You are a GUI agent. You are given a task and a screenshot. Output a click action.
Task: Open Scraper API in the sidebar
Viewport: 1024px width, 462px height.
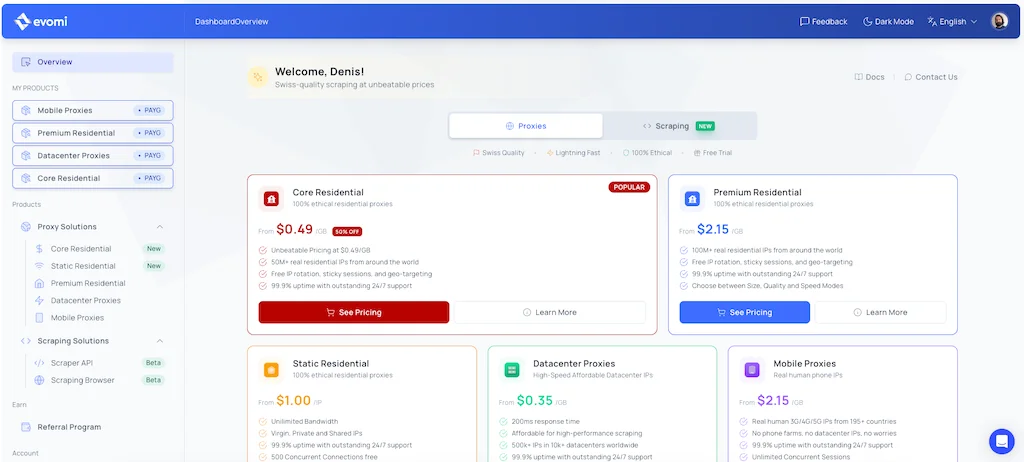point(71,363)
